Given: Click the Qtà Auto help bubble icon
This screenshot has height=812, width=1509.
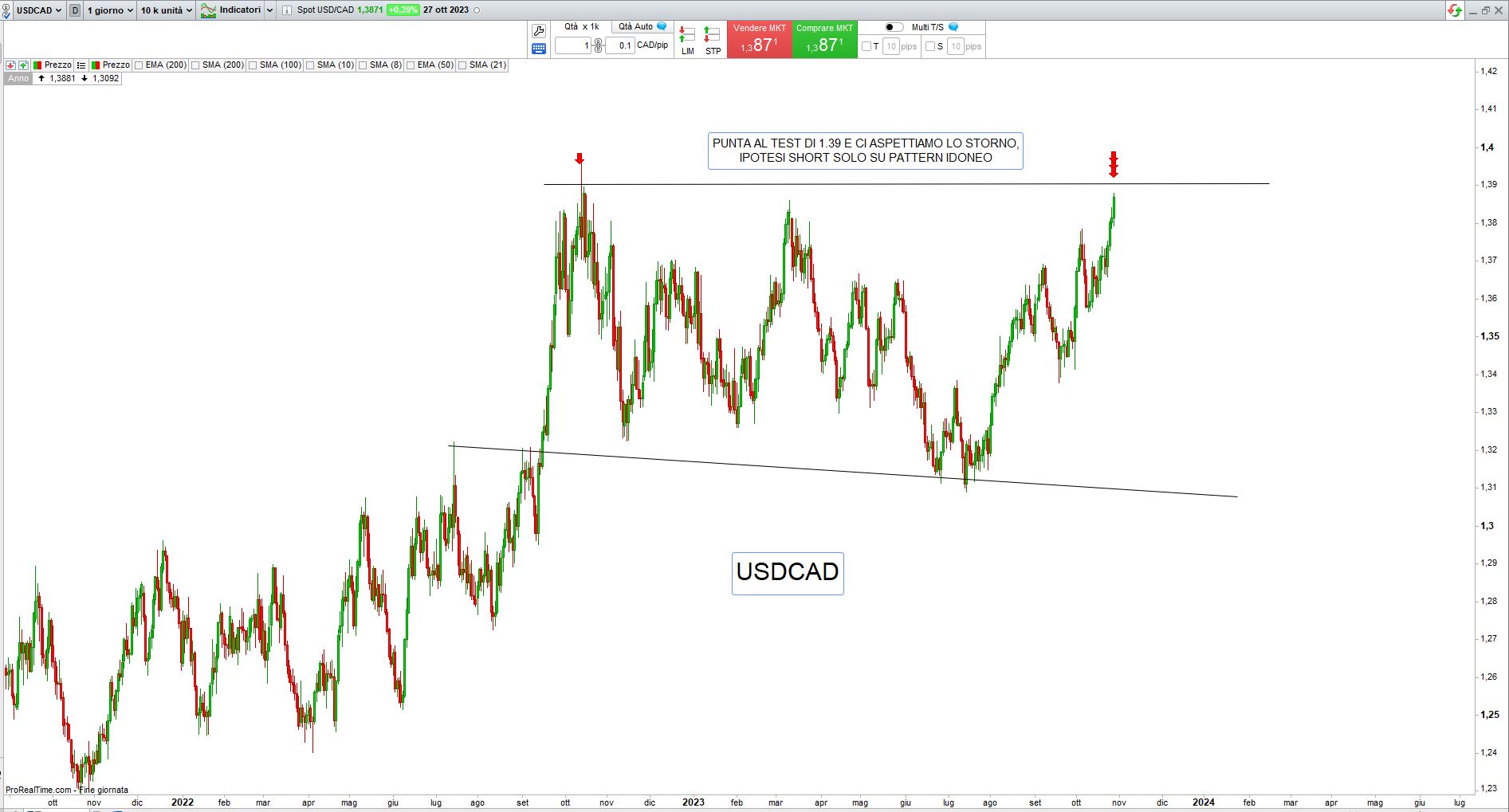Looking at the screenshot, I should pyautogui.click(x=662, y=27).
